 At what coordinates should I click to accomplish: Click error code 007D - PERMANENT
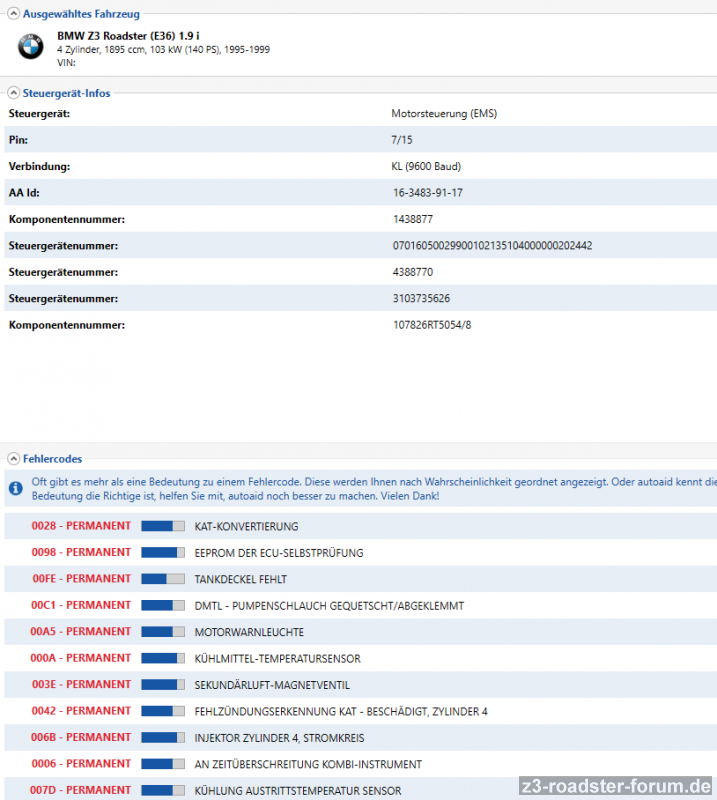(81, 790)
